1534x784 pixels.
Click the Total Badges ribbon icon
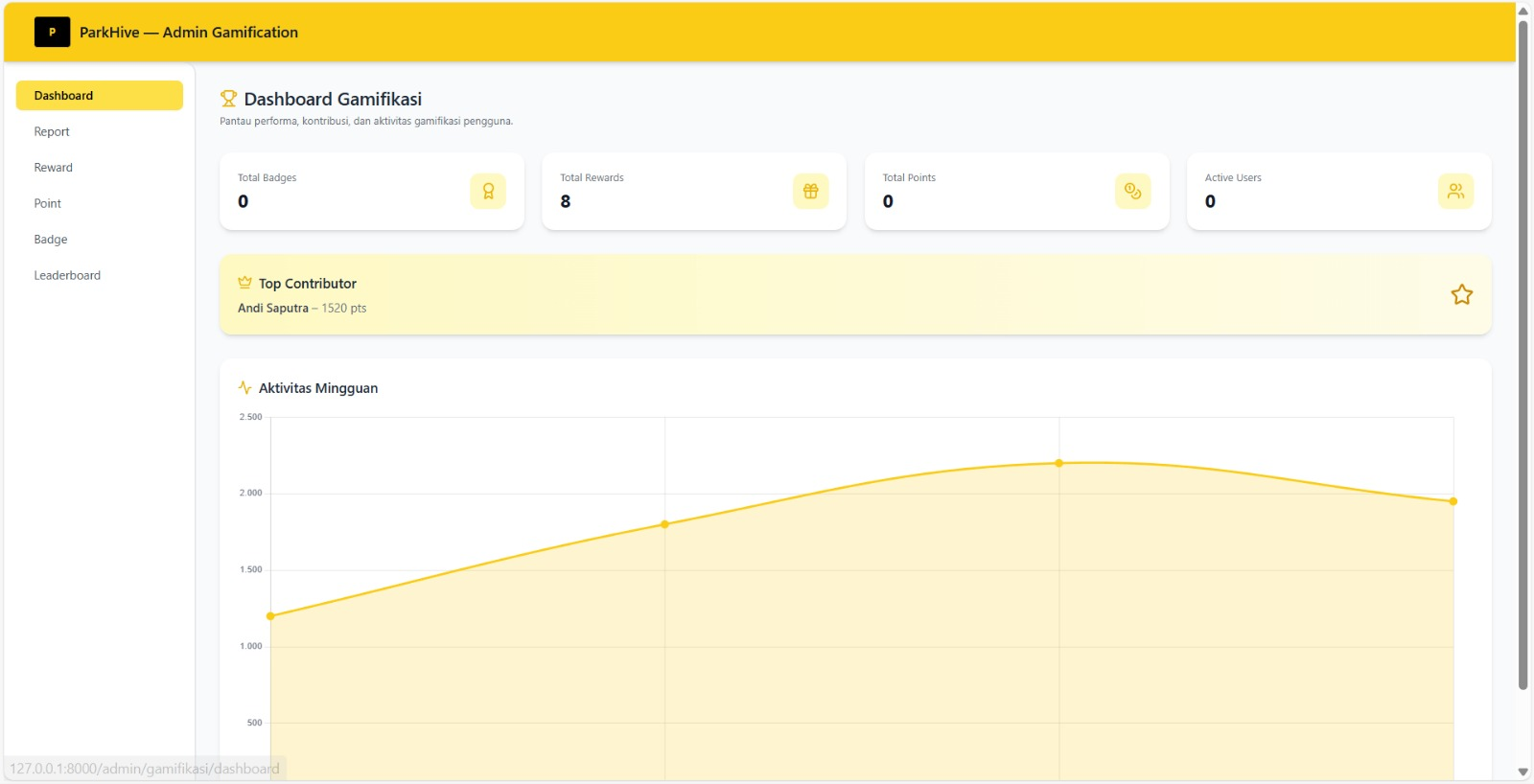coord(488,191)
